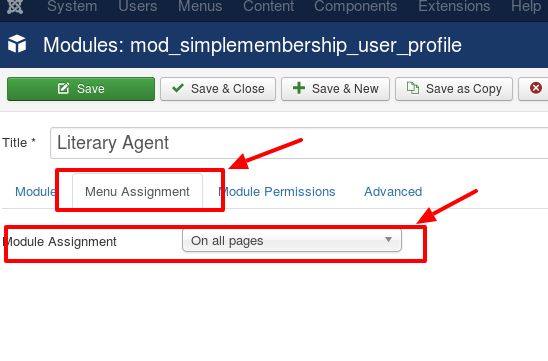Open the Module Assignment dropdown
The width and height of the screenshot is (548, 361).
(x=292, y=240)
